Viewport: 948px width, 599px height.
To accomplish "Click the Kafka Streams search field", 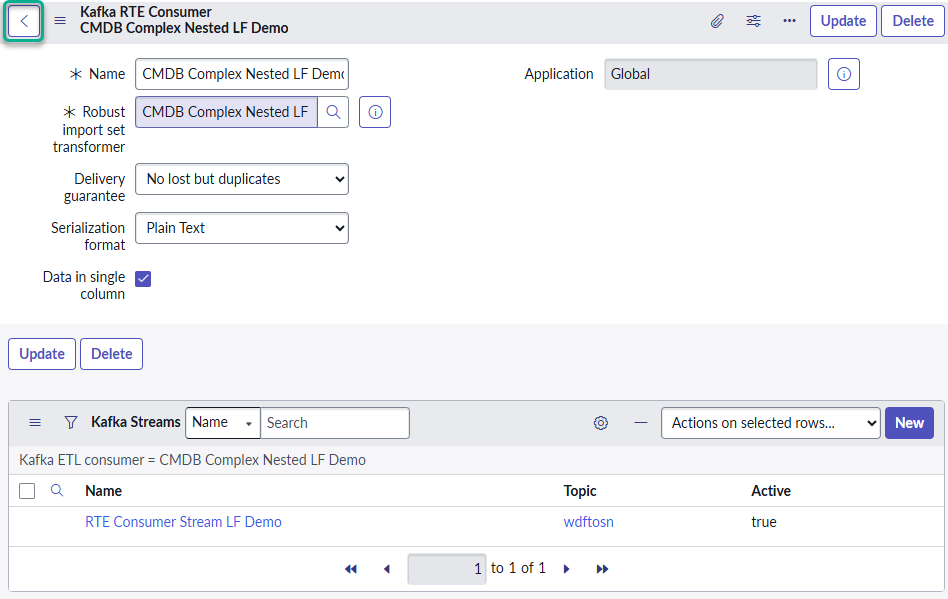I will coord(335,423).
